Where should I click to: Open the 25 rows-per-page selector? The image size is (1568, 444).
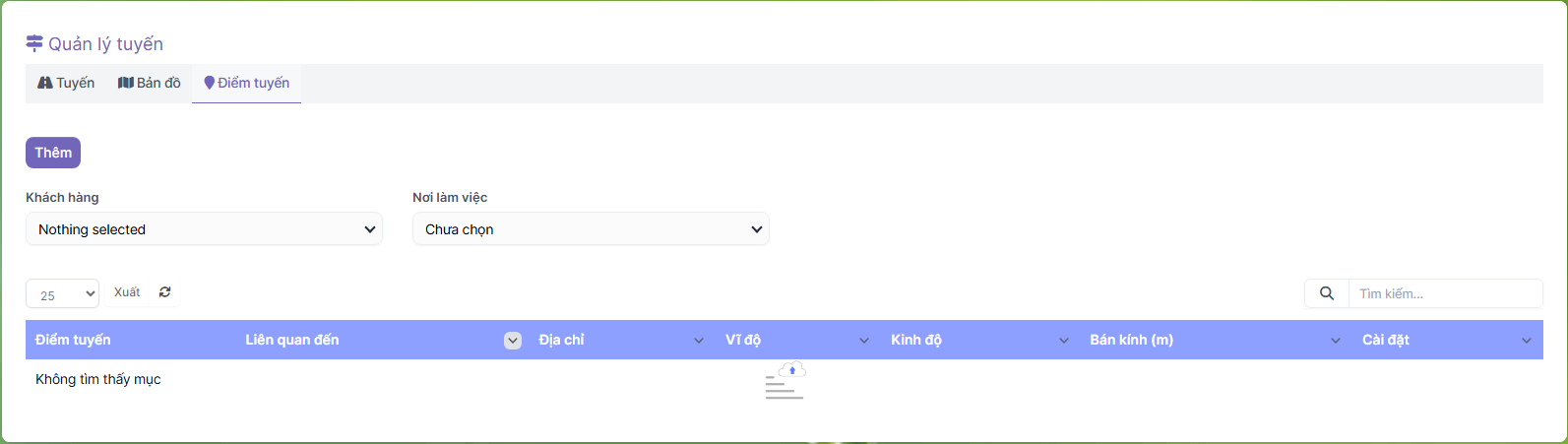pos(62,294)
